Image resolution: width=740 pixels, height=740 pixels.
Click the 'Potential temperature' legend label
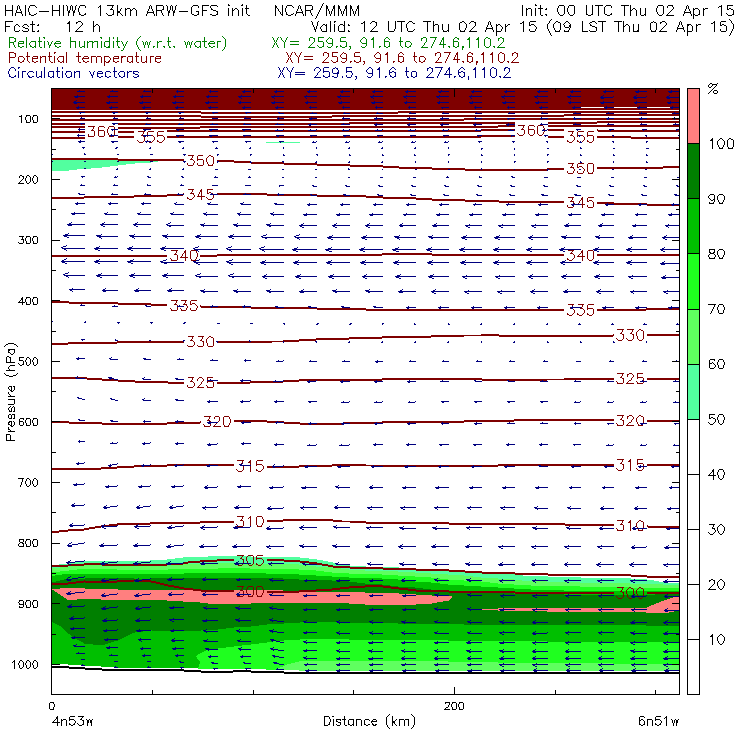pos(84,58)
